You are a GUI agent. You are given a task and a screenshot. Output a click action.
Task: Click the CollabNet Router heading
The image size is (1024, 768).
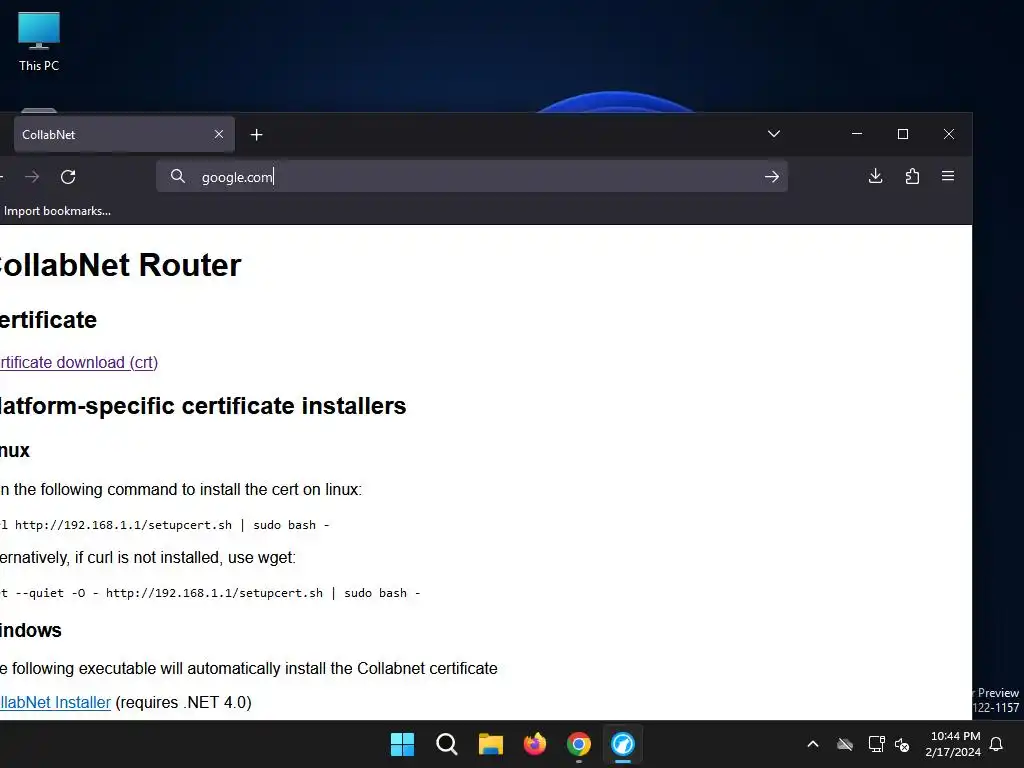(120, 265)
